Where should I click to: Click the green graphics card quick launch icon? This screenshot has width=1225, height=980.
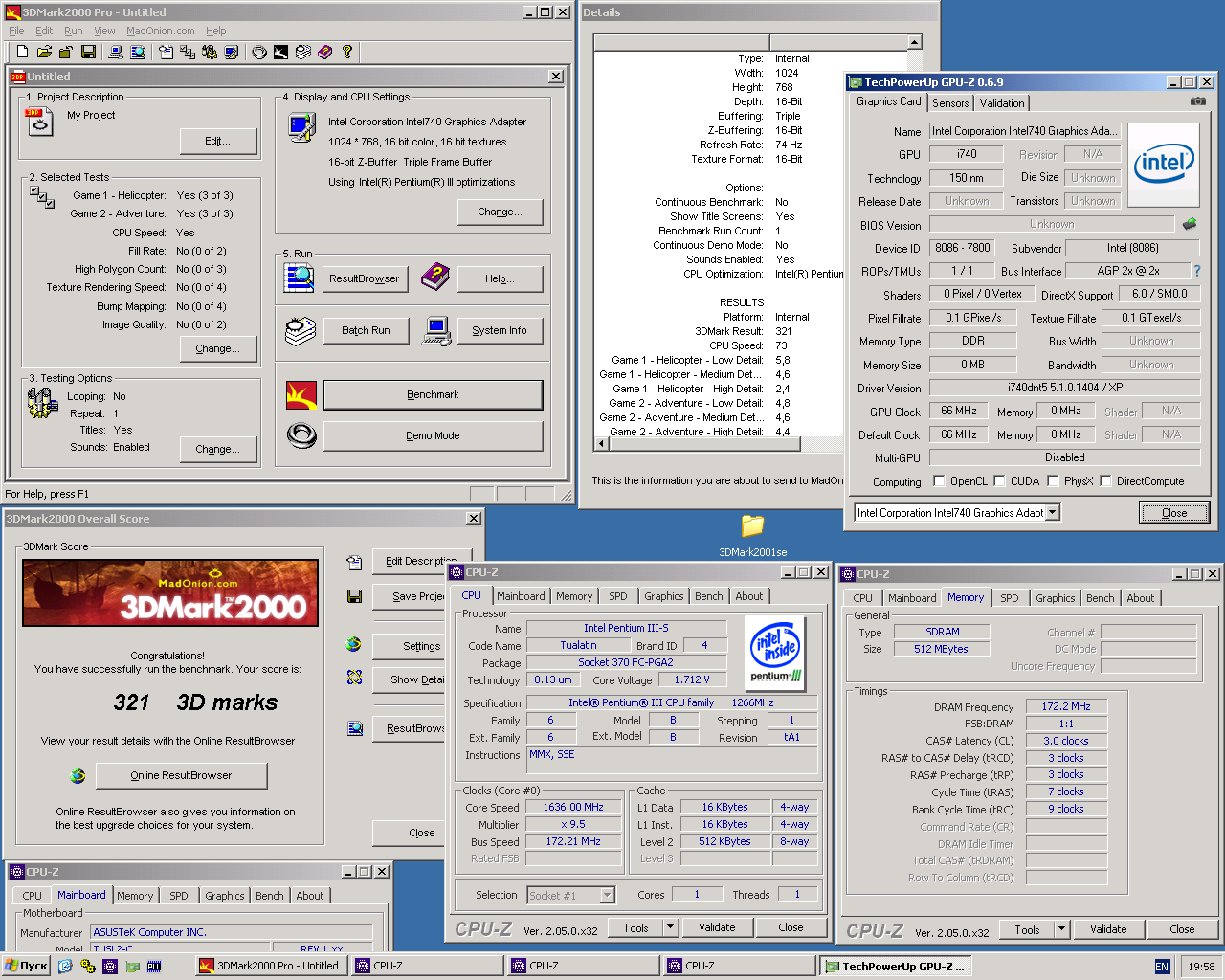pos(132,967)
